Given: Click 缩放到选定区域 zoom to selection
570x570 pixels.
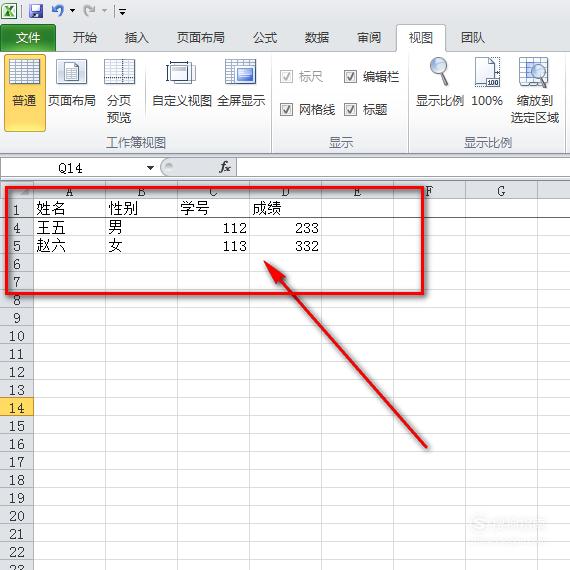Looking at the screenshot, I should [534, 91].
